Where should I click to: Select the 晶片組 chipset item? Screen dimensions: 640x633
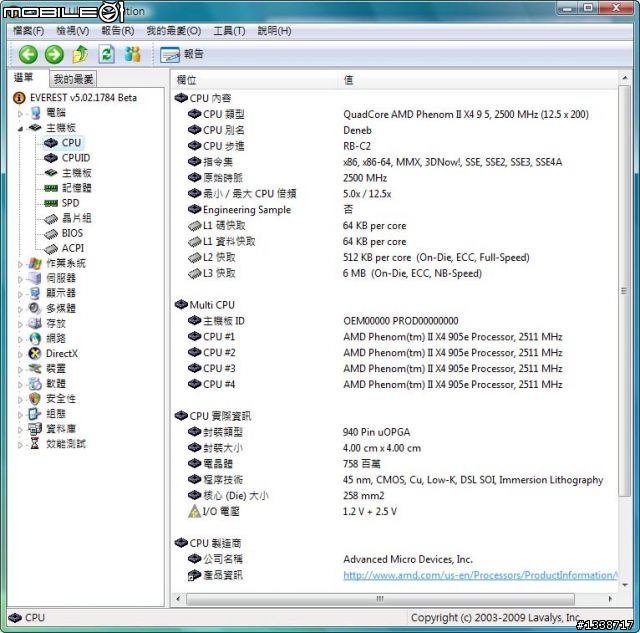click(x=77, y=218)
